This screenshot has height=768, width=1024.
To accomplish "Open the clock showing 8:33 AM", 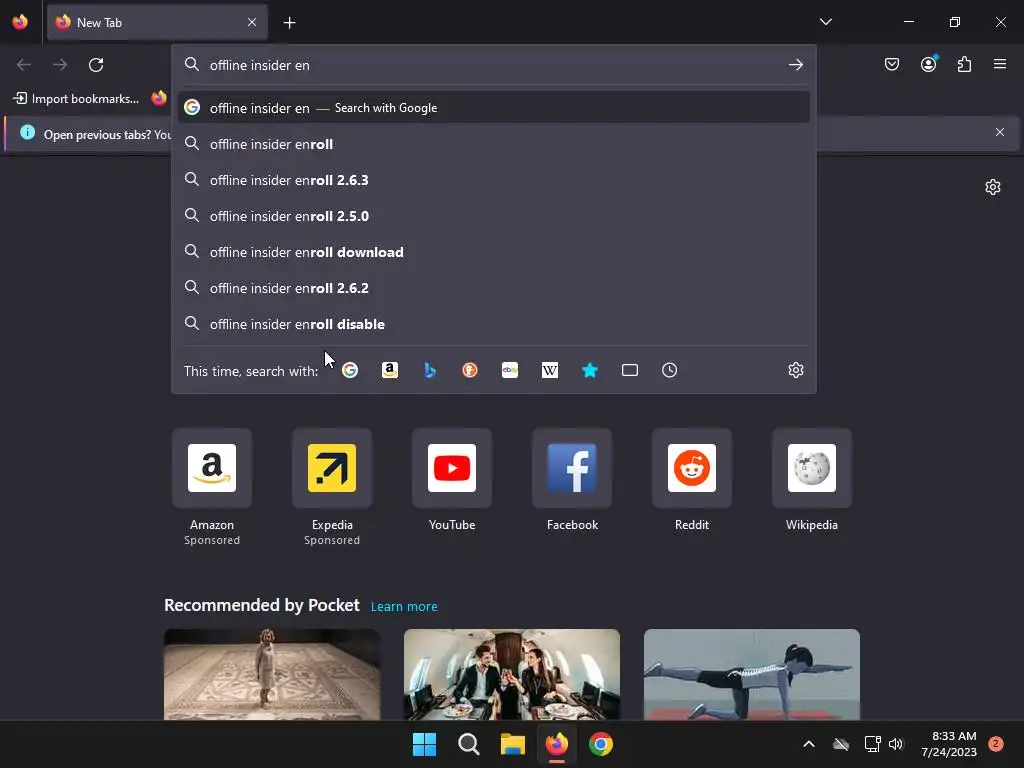I will pos(949,744).
